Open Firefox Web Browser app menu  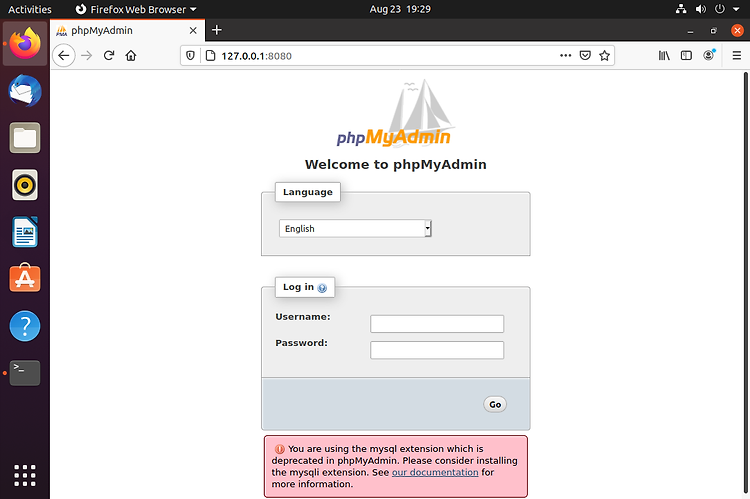click(x=136, y=9)
